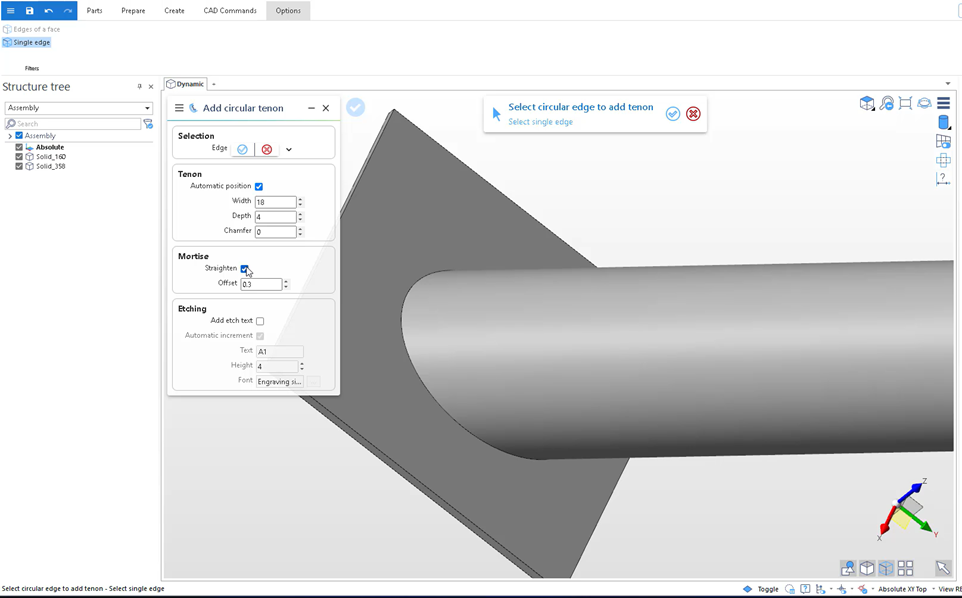The image size is (962, 598).
Task: Click the dimension query measure icon
Action: click(944, 179)
